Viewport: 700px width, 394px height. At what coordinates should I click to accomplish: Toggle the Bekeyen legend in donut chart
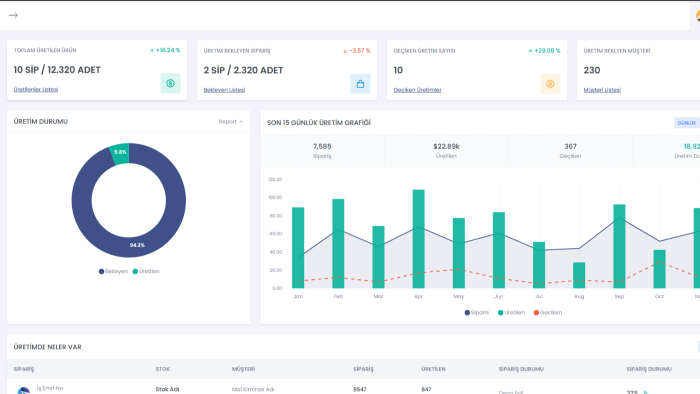pos(113,271)
